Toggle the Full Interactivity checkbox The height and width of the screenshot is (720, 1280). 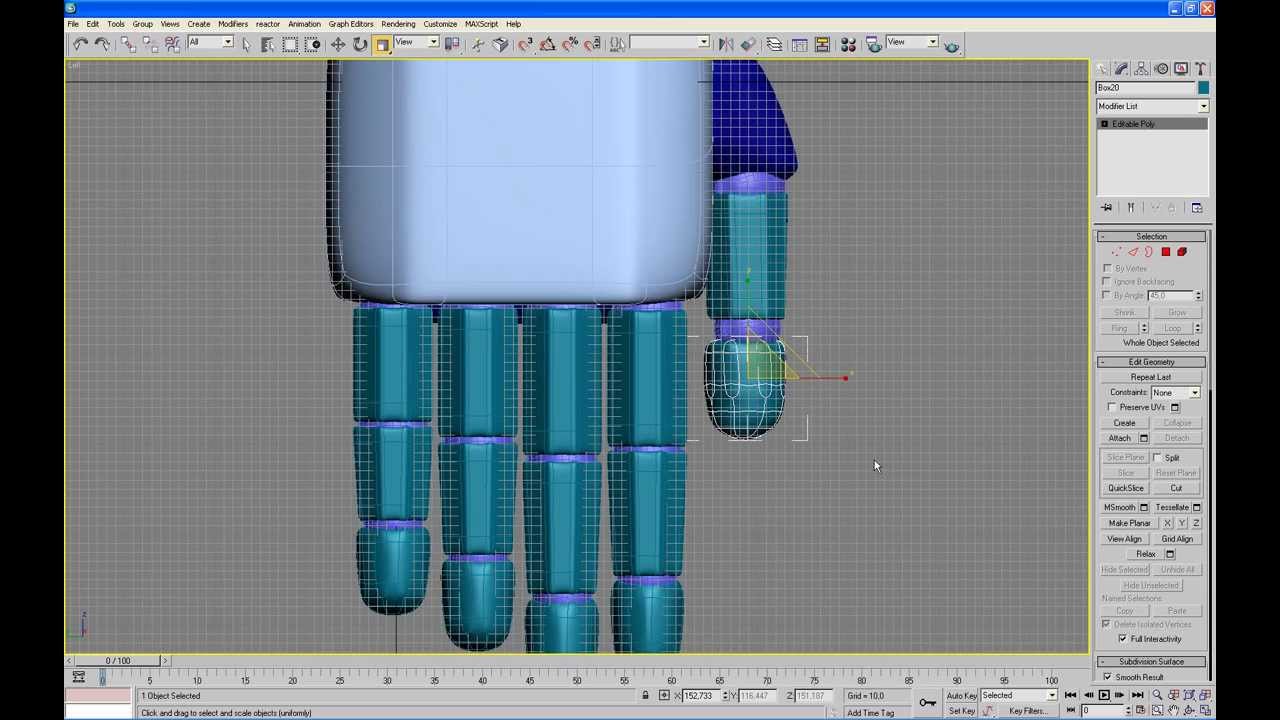point(1123,639)
